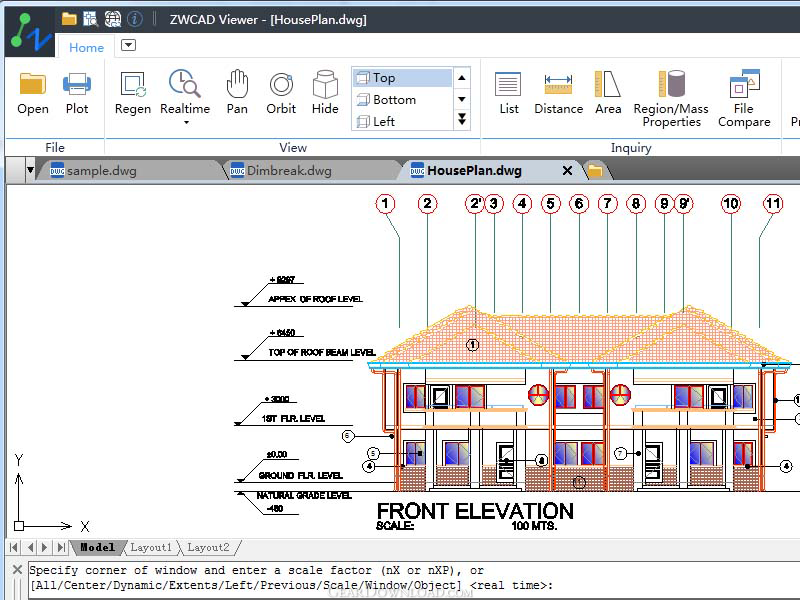Select the Top view option
Image resolution: width=800 pixels, height=600 pixels.
click(403, 78)
